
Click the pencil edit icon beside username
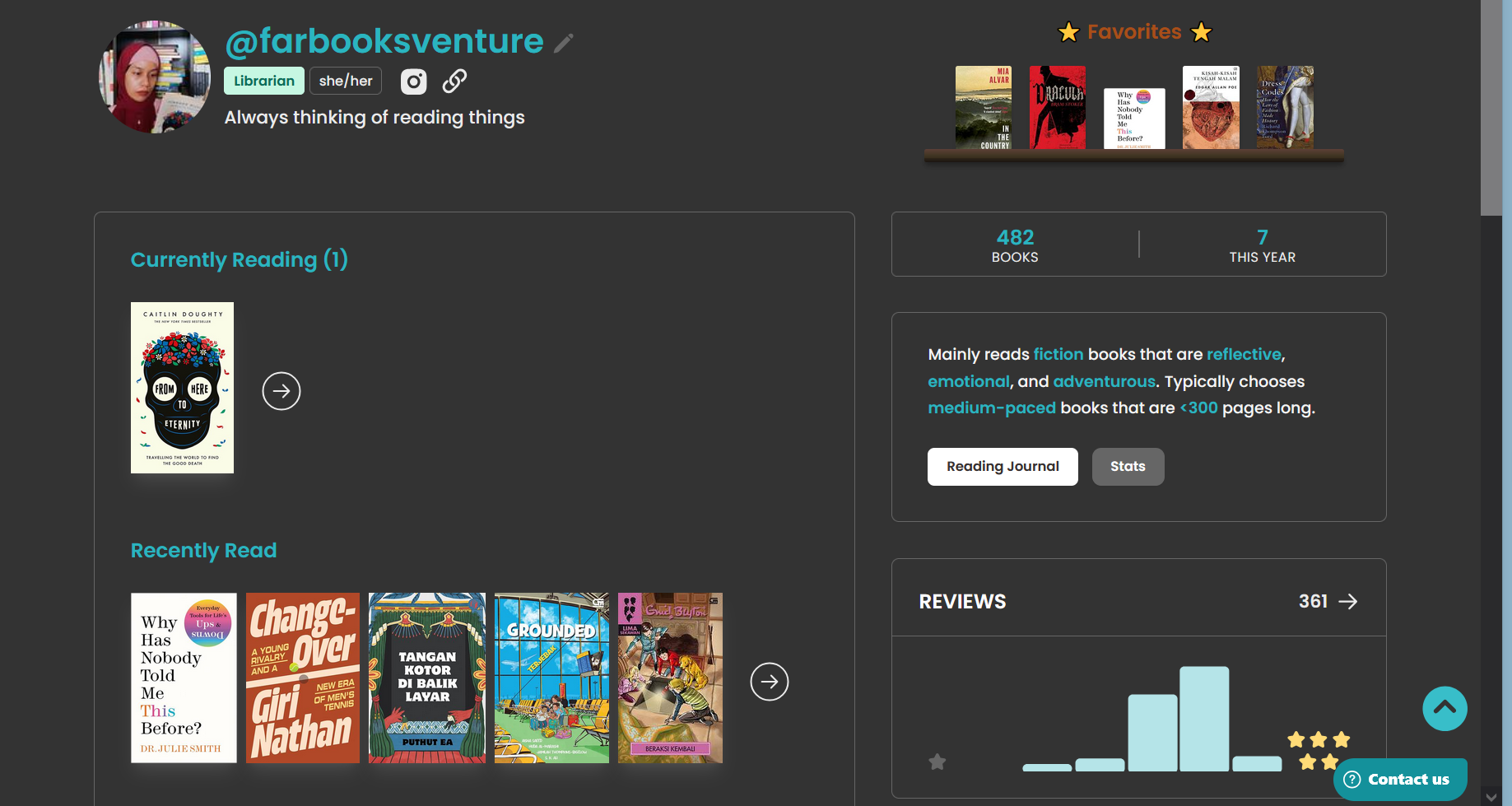[564, 43]
